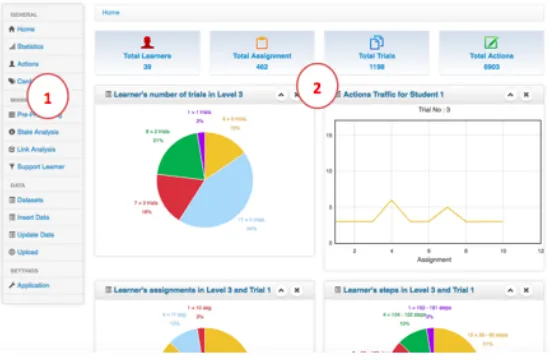Click the Total Trials documents icon
Image resolution: width=550 pixels, height=360 pixels.
pyautogui.click(x=376, y=42)
